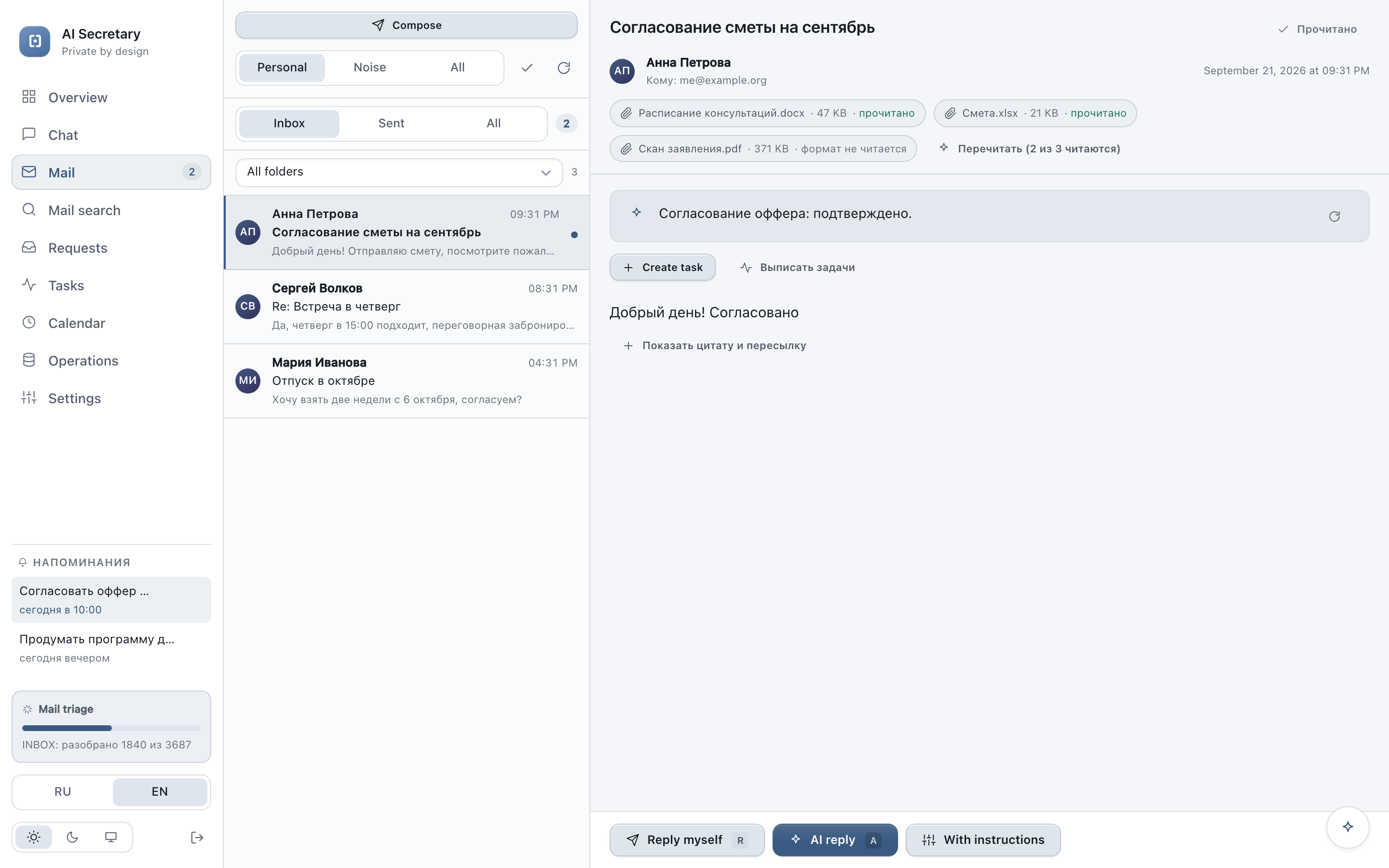Switch to dark theme
The image size is (1389, 868).
point(72,837)
